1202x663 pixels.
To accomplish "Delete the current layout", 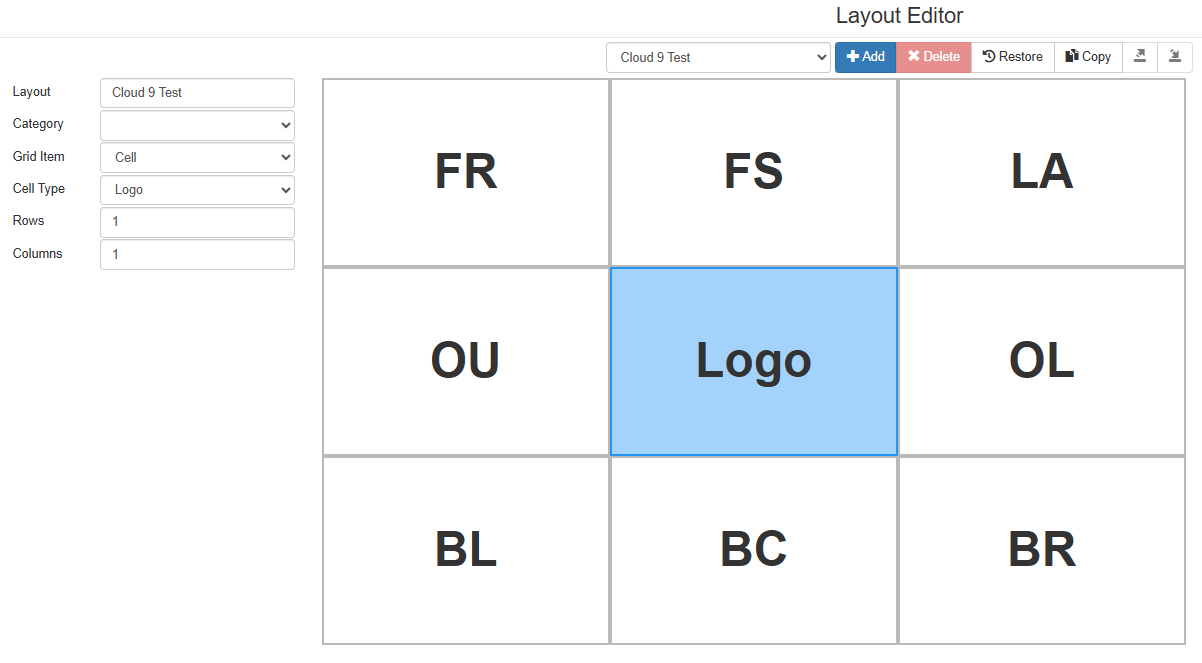I will tap(934, 57).
